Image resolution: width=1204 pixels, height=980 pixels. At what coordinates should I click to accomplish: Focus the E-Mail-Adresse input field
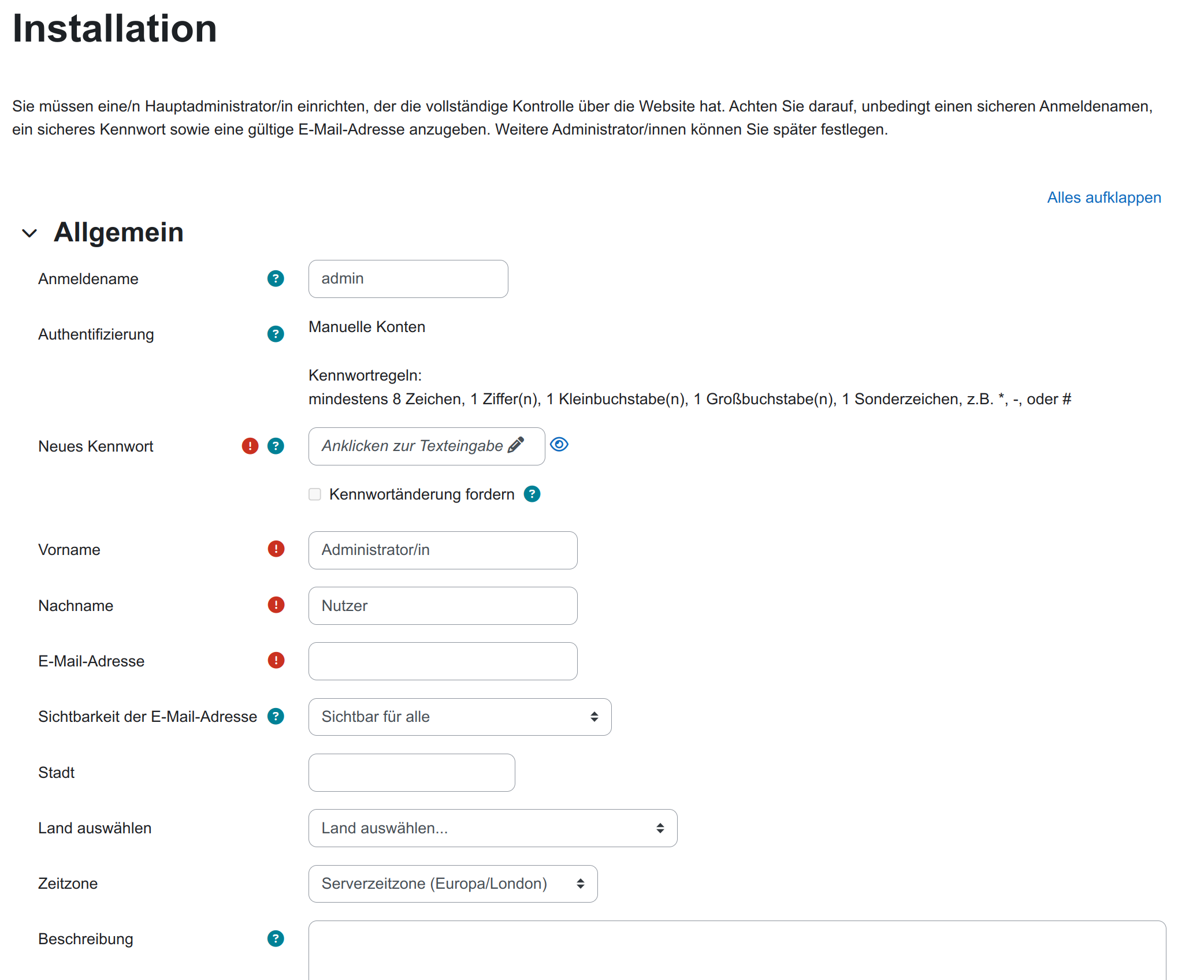click(x=443, y=661)
